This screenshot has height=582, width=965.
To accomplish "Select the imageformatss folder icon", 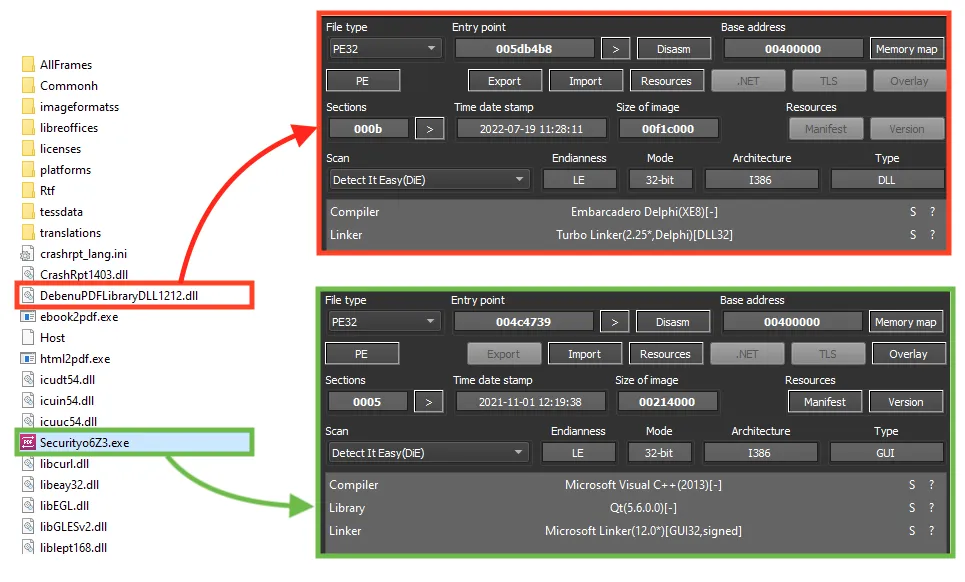I will (x=28, y=106).
